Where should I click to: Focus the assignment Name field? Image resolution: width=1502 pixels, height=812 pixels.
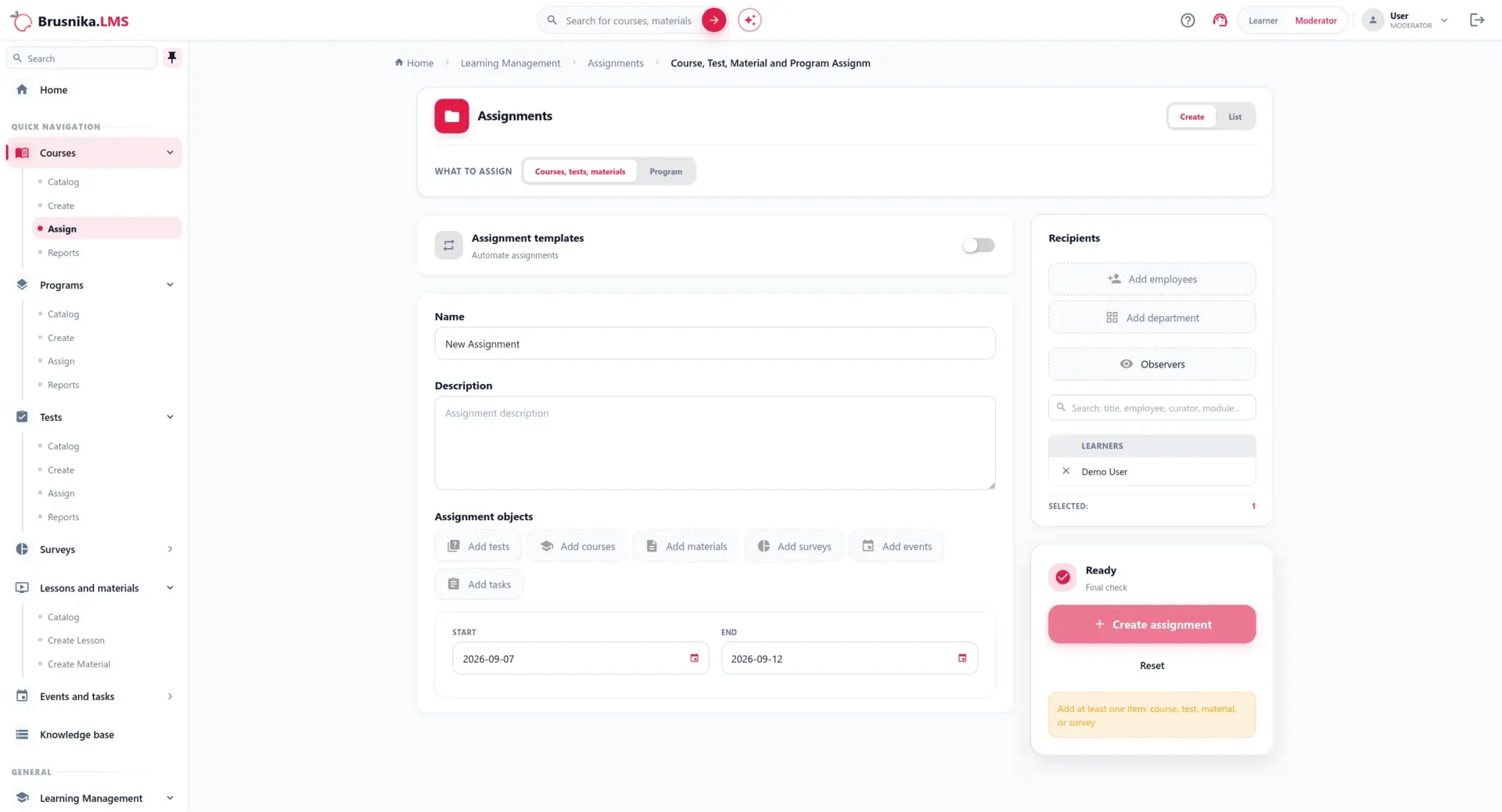pyautogui.click(x=715, y=343)
